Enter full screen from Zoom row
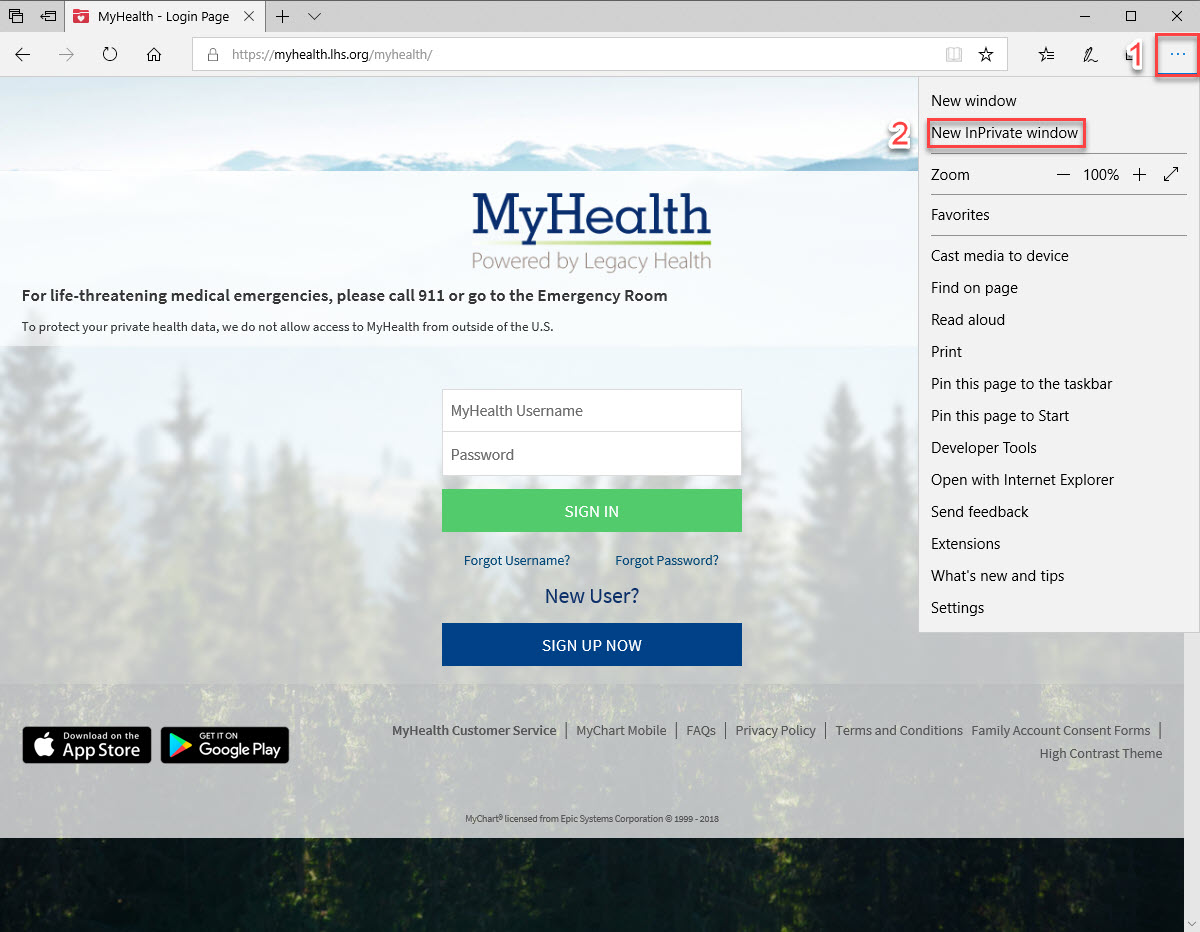The width and height of the screenshot is (1200, 932). point(1171,175)
